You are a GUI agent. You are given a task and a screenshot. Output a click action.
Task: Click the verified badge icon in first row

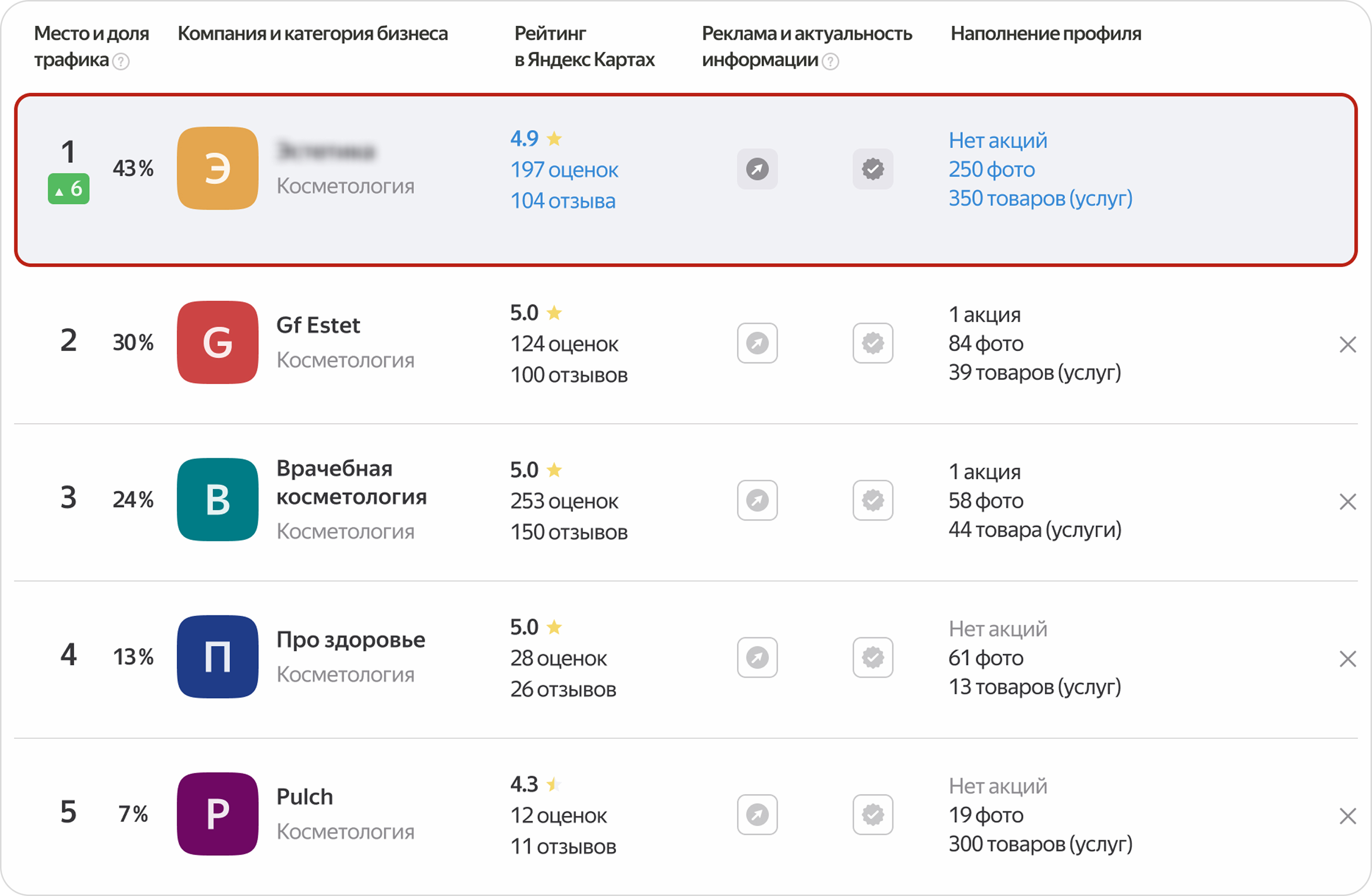pos(873,169)
